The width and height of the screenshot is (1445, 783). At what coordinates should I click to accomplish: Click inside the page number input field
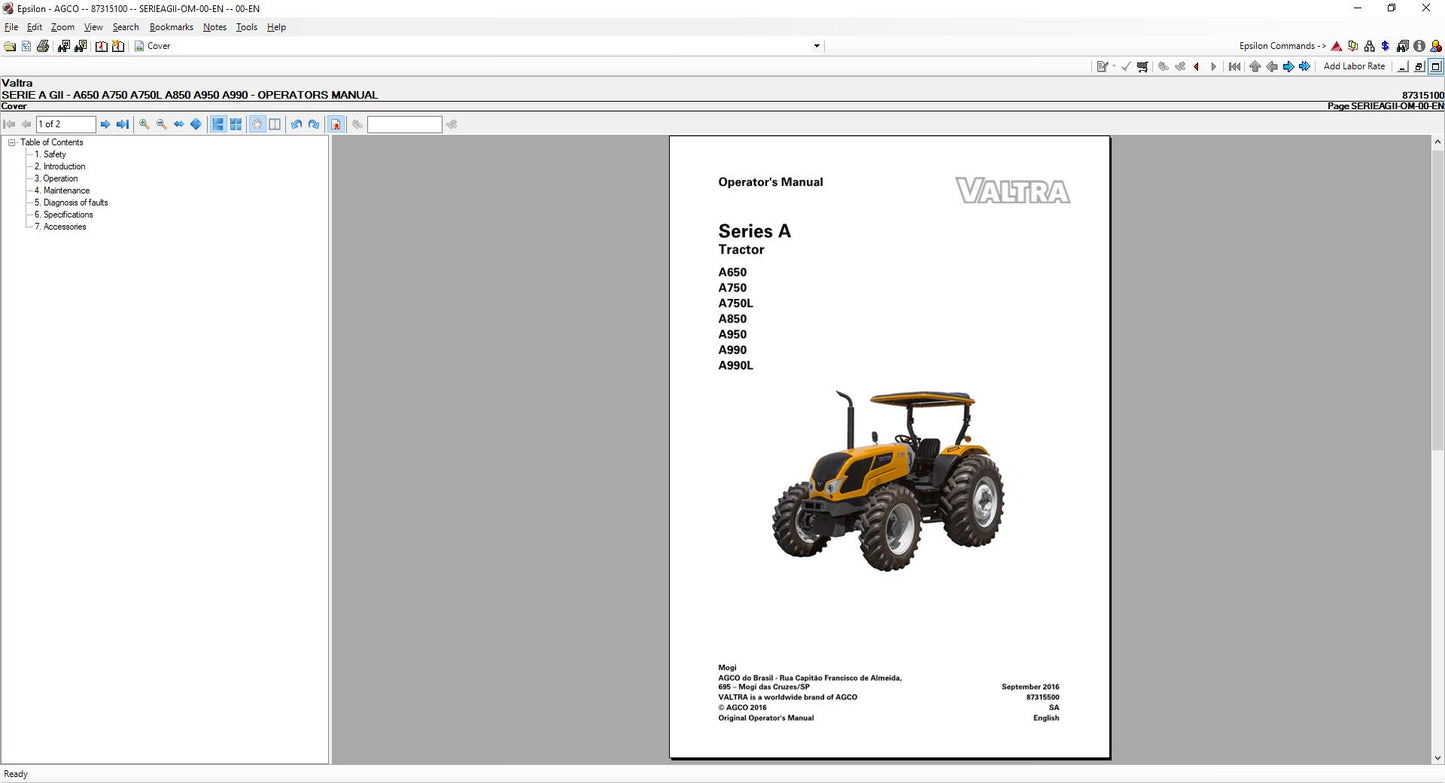pos(64,124)
